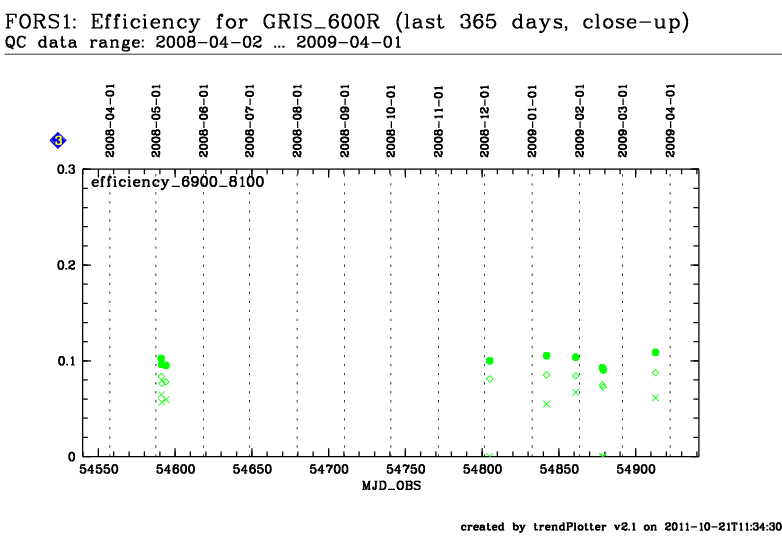Click the green cross marker just after 2009-01-01
Screen dimensions: 782x542
coord(547,404)
